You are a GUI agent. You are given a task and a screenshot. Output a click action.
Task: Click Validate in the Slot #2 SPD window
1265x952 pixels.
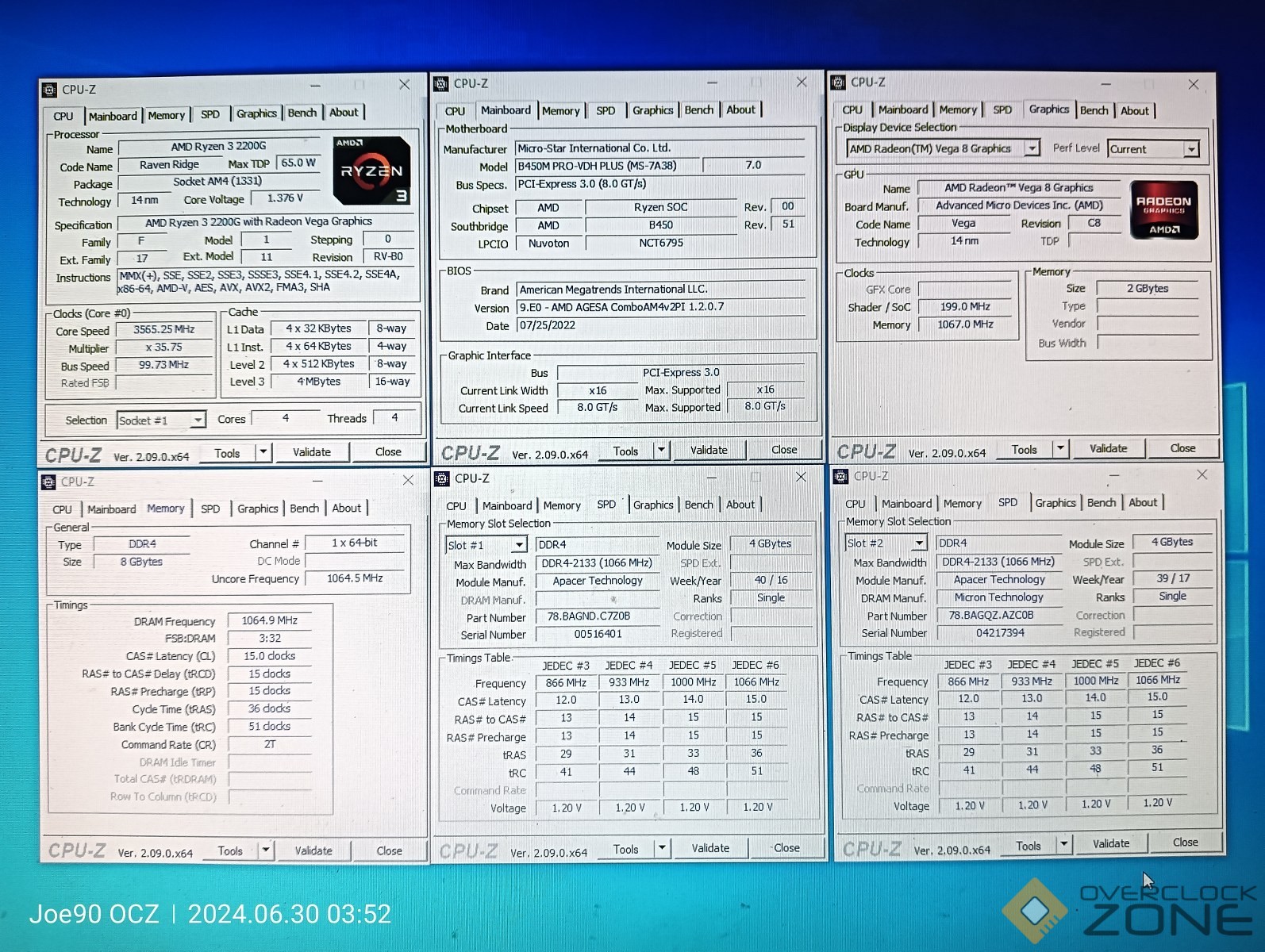tap(1111, 844)
